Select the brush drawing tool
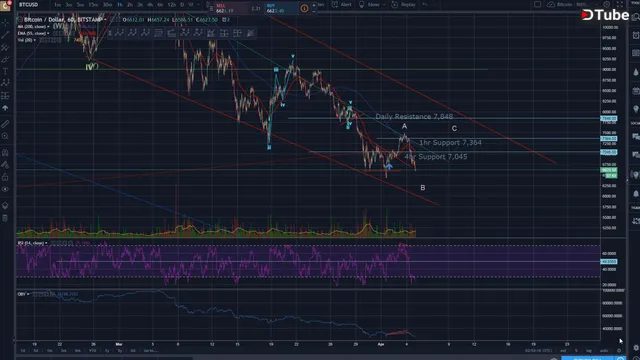640x360 pixels. 5,60
